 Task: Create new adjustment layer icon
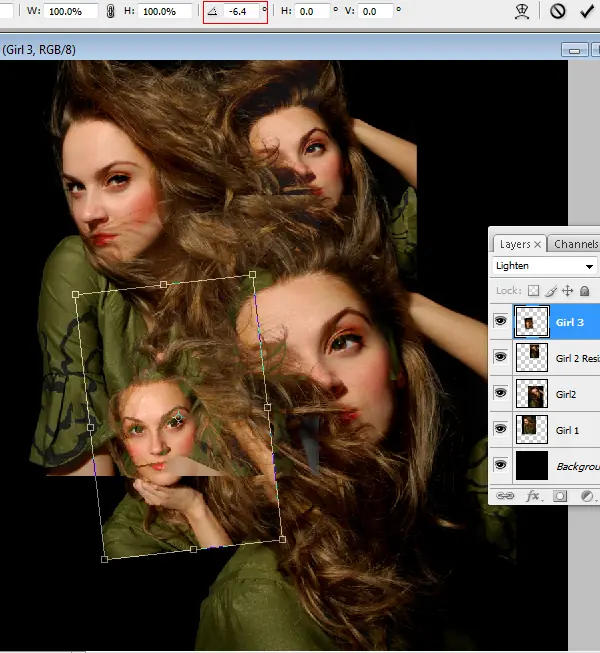pyautogui.click(x=587, y=495)
